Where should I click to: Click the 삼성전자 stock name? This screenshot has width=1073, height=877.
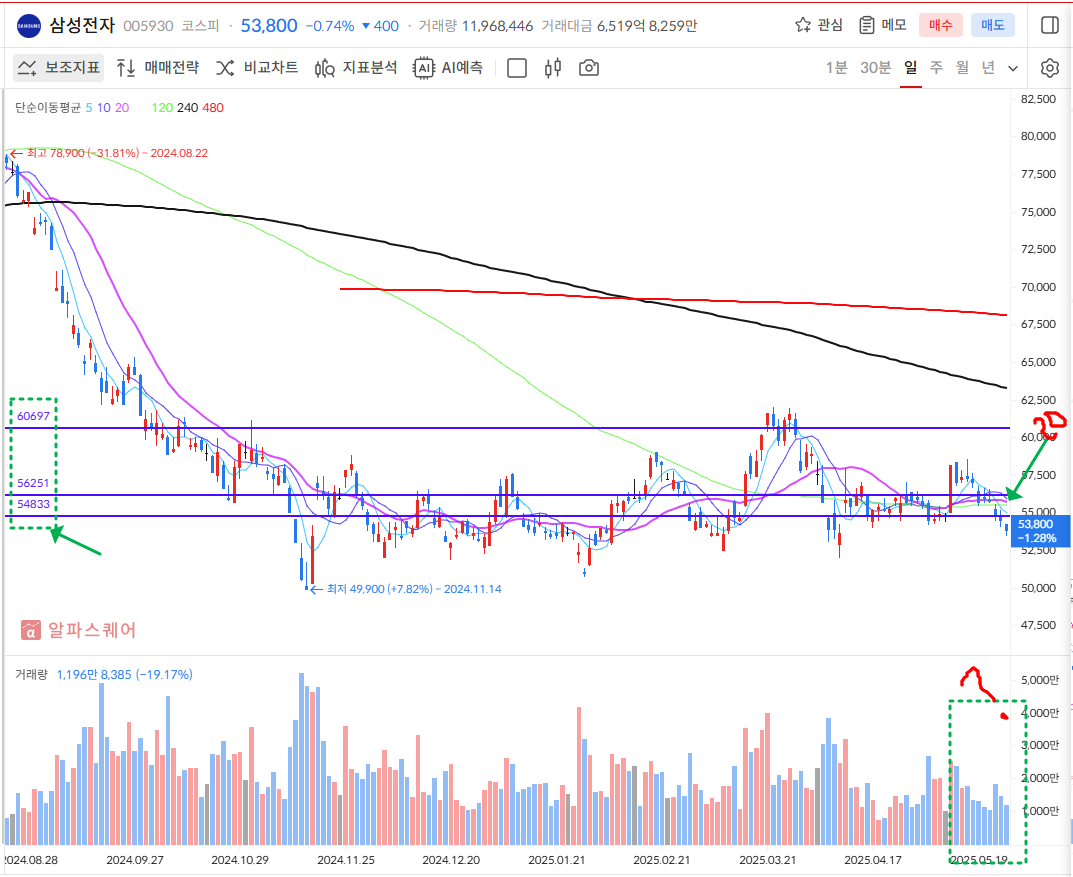(82, 25)
